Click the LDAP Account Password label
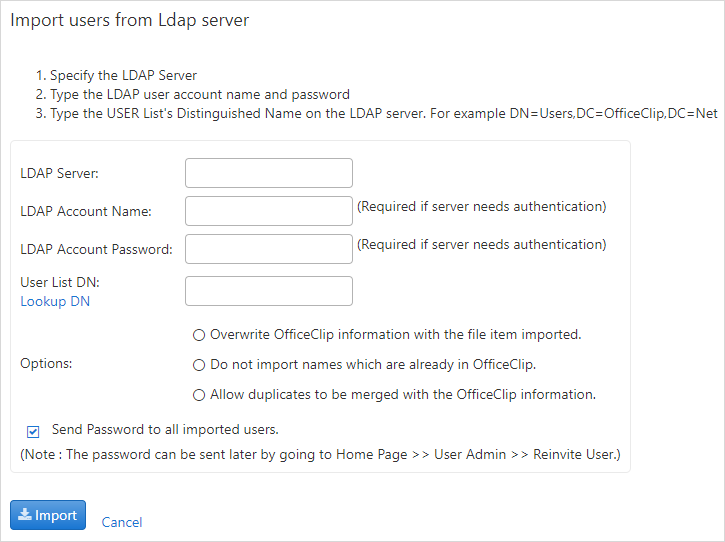Image resolution: width=725 pixels, height=542 pixels. 96,249
